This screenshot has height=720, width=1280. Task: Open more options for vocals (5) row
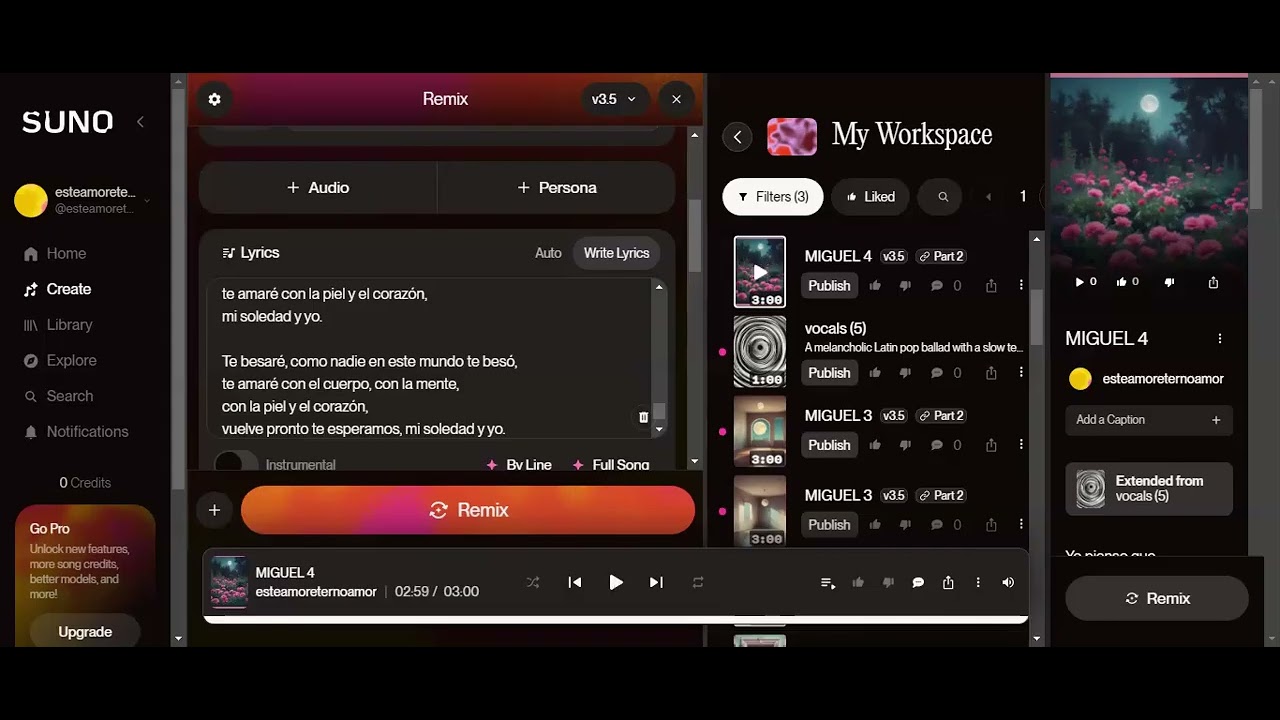point(1021,372)
